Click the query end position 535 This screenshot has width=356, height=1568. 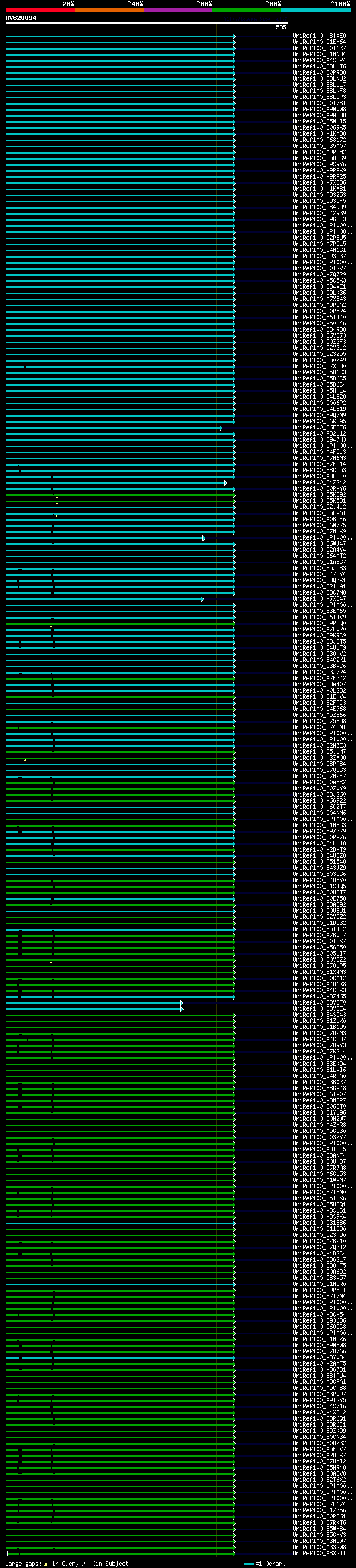pos(280,27)
